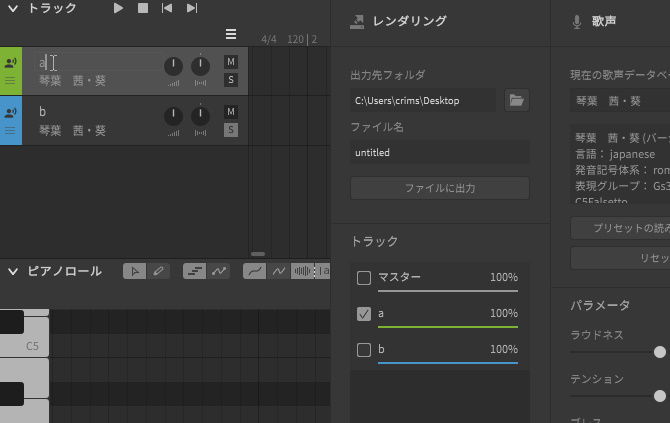Viewport: 670px width, 423px height.
Task: Click the skip-to-end transport icon
Action: pos(192,8)
